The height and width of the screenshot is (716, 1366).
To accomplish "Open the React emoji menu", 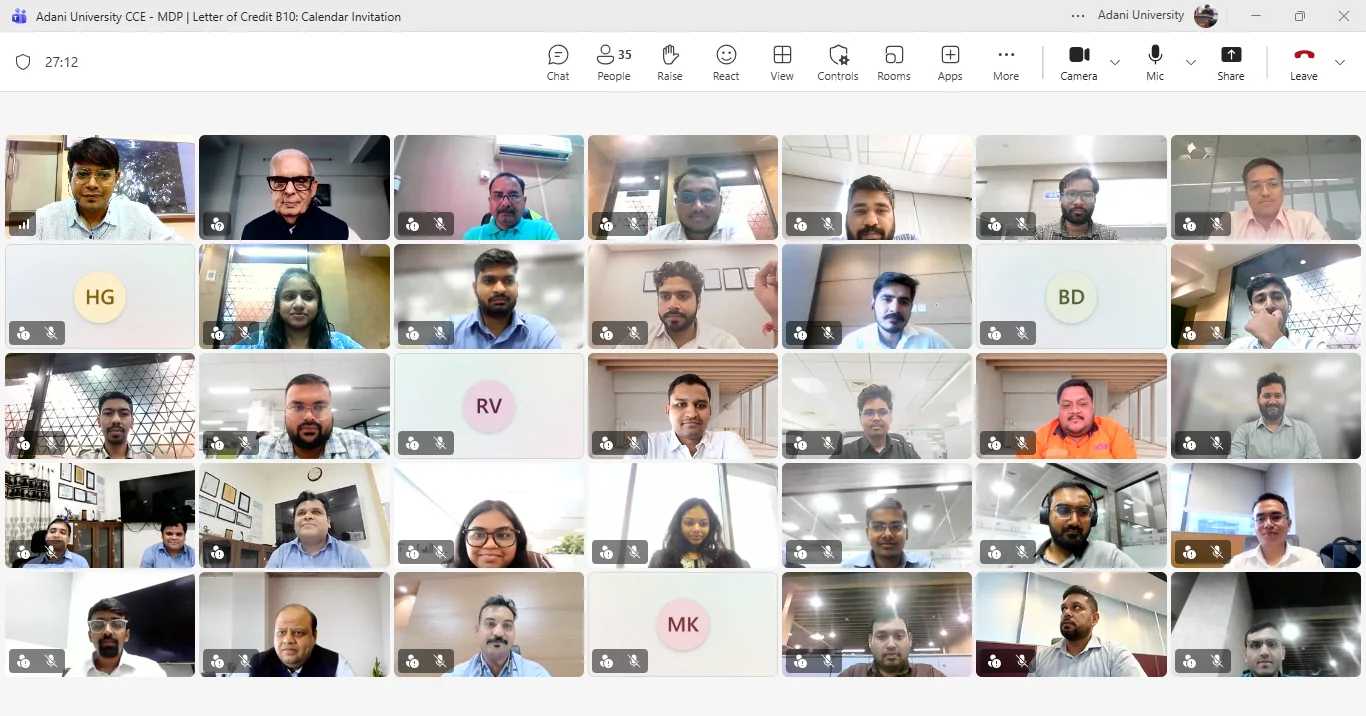I will (726, 62).
